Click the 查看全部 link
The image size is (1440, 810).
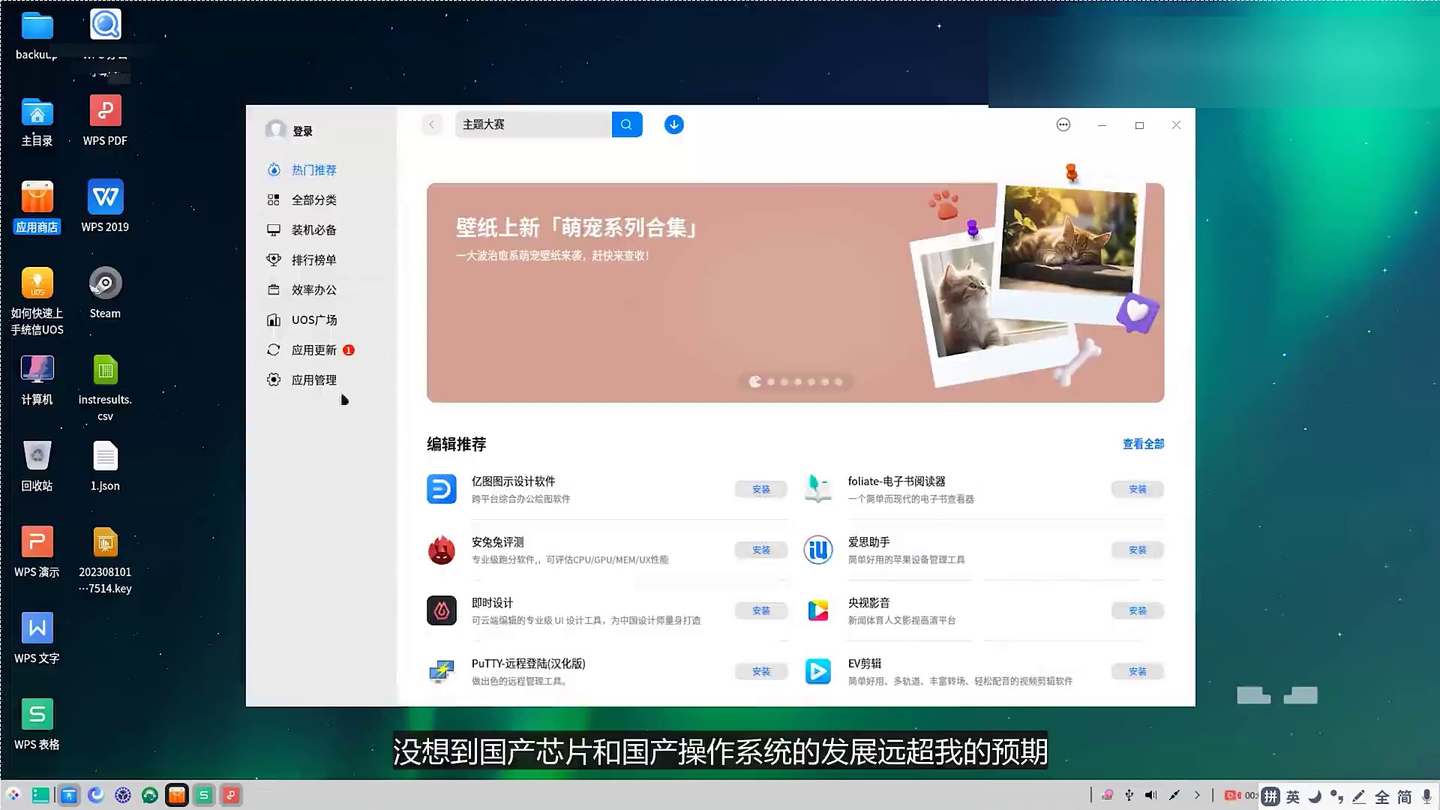[1143, 444]
